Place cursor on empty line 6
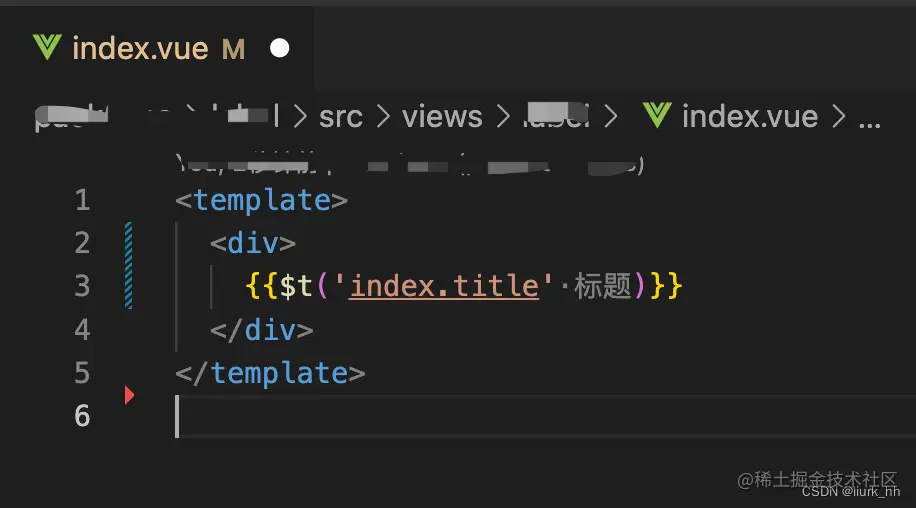 tap(400, 416)
